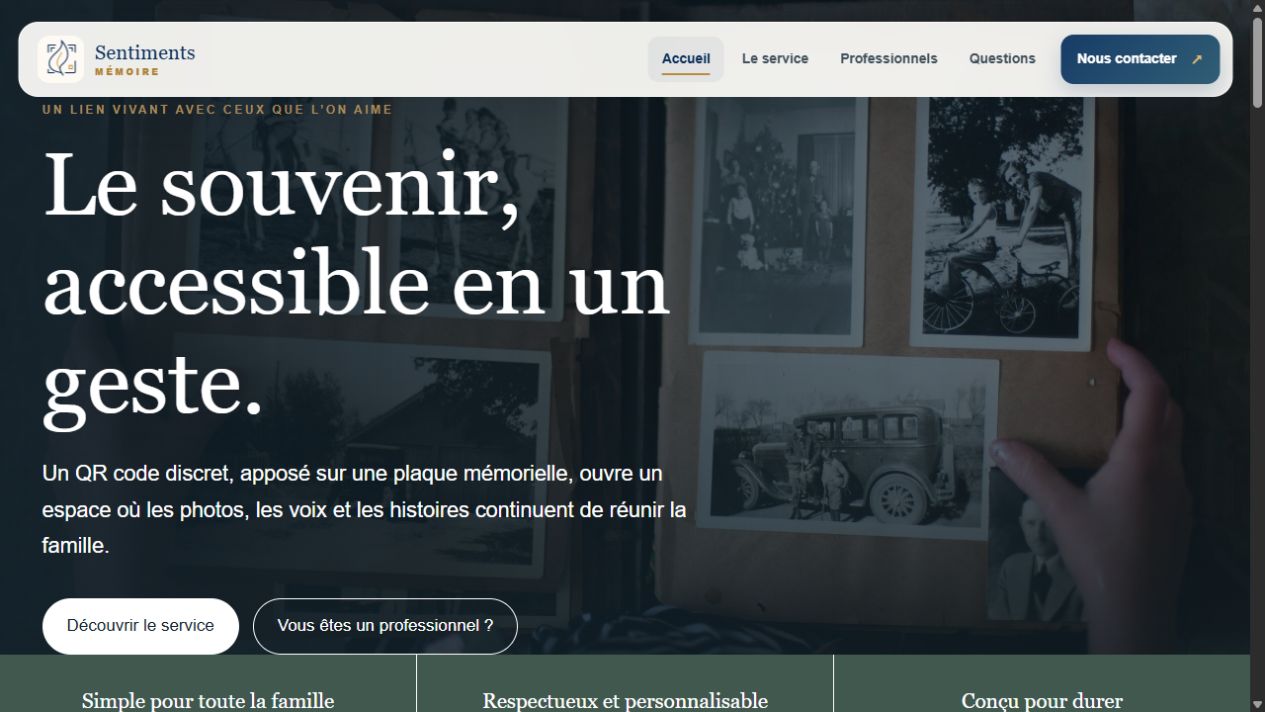The width and height of the screenshot is (1265, 712).
Task: Open the Questions nav link
Action: point(1002,59)
